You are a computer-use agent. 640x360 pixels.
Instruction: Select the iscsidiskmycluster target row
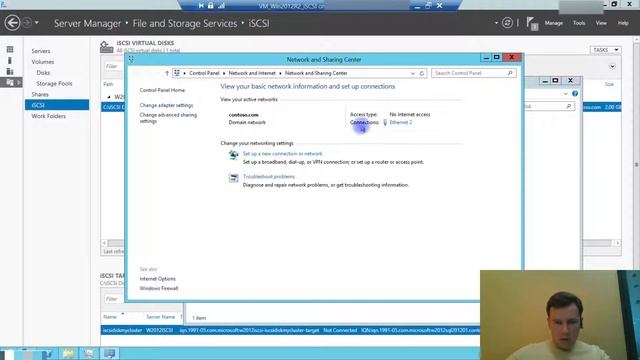pyautogui.click(x=290, y=330)
